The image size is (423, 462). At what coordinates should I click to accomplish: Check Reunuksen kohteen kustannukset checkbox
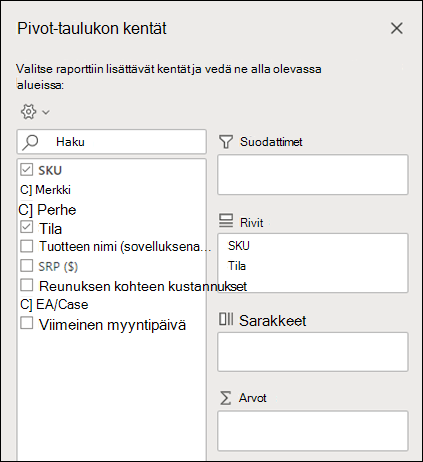click(x=26, y=286)
